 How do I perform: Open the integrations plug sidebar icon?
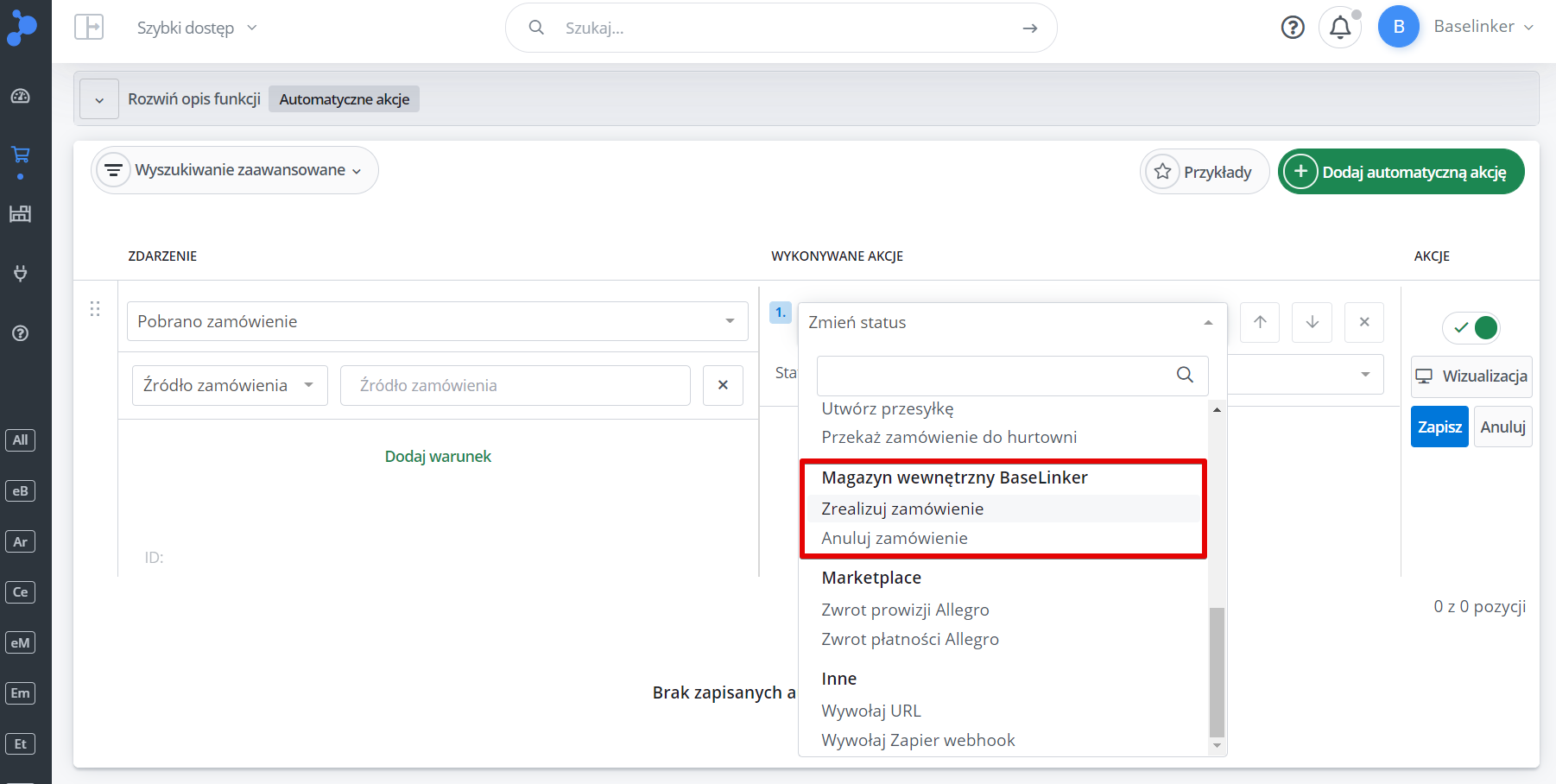[x=21, y=274]
